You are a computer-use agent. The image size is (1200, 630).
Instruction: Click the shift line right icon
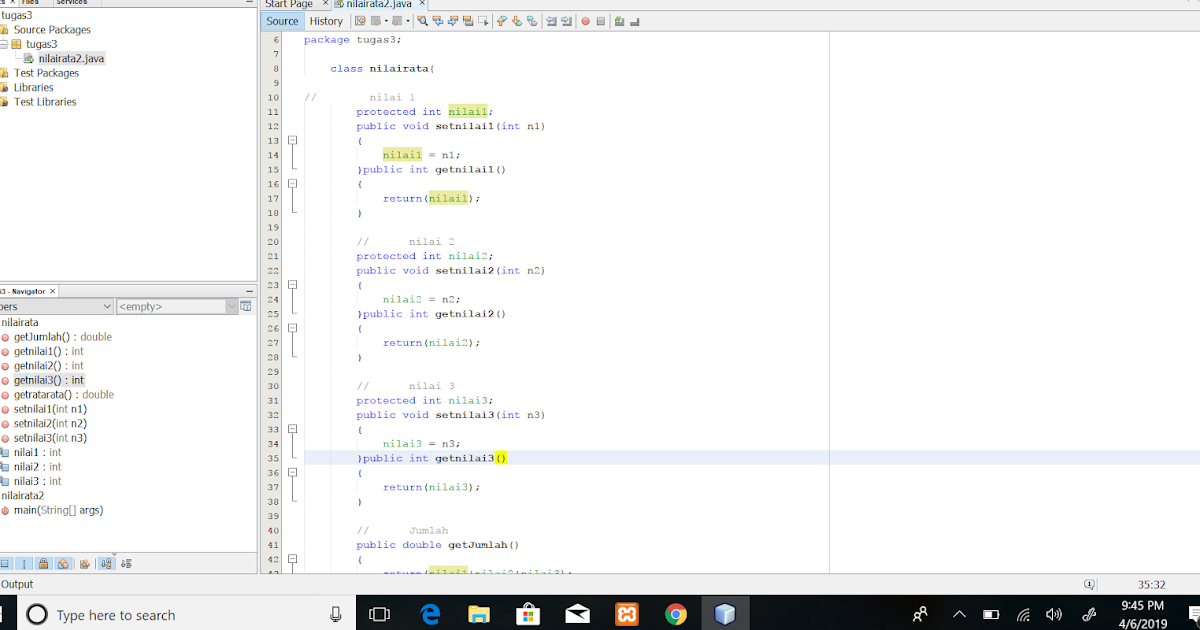point(566,20)
